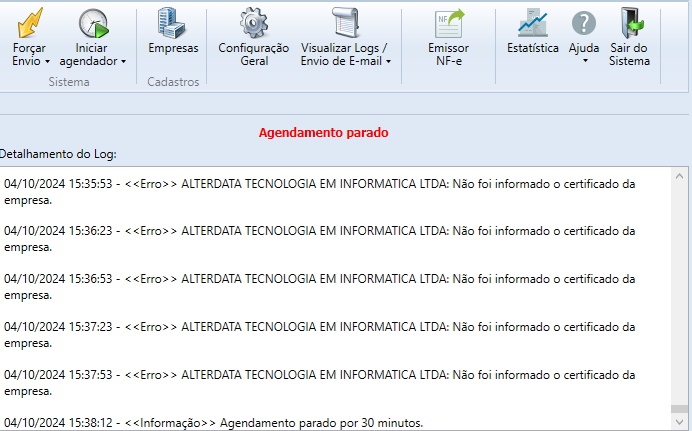The image size is (692, 431).
Task: Click the 'Detalhamento do Log:' label
Action: pos(58,154)
